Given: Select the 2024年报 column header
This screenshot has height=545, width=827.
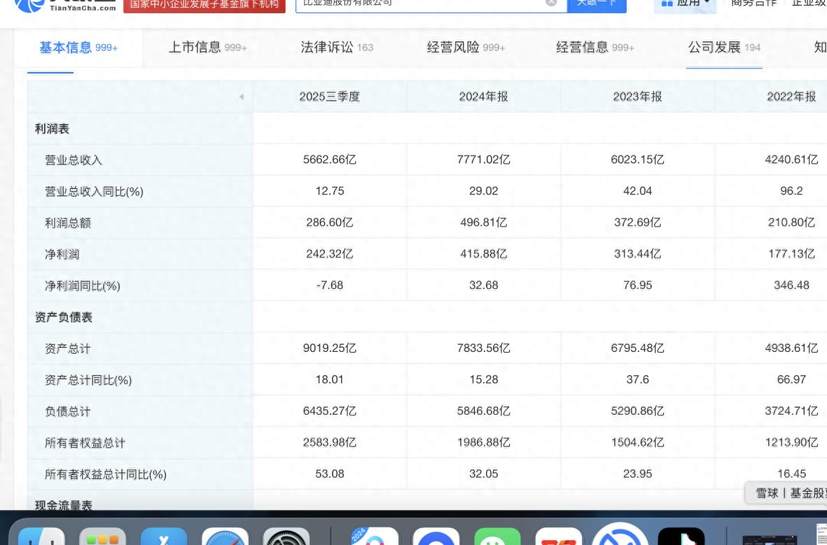Looking at the screenshot, I should click(x=483, y=97).
